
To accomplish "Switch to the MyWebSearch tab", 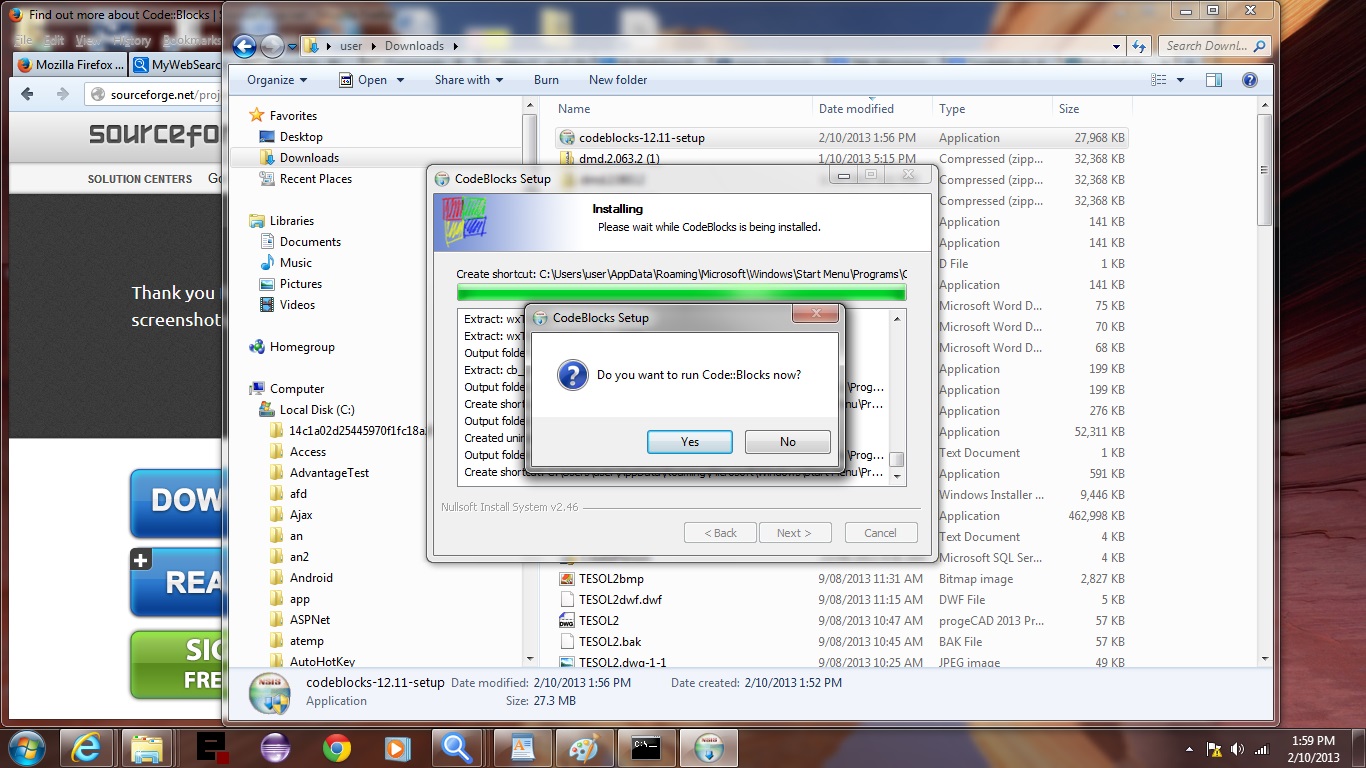I will [176, 65].
